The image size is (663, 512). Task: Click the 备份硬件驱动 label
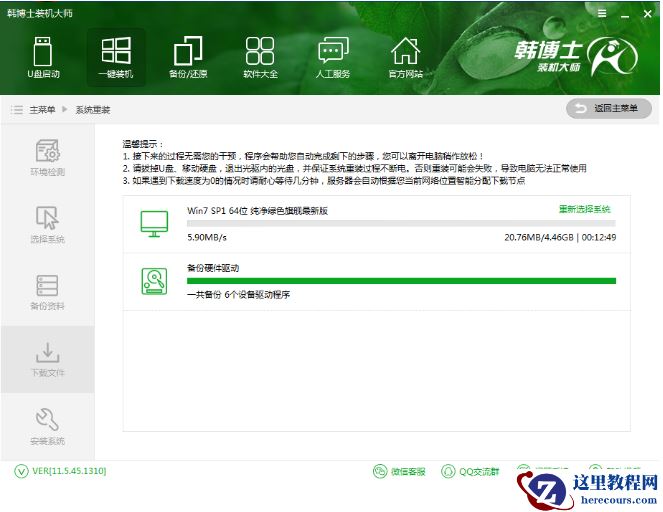pos(213,268)
